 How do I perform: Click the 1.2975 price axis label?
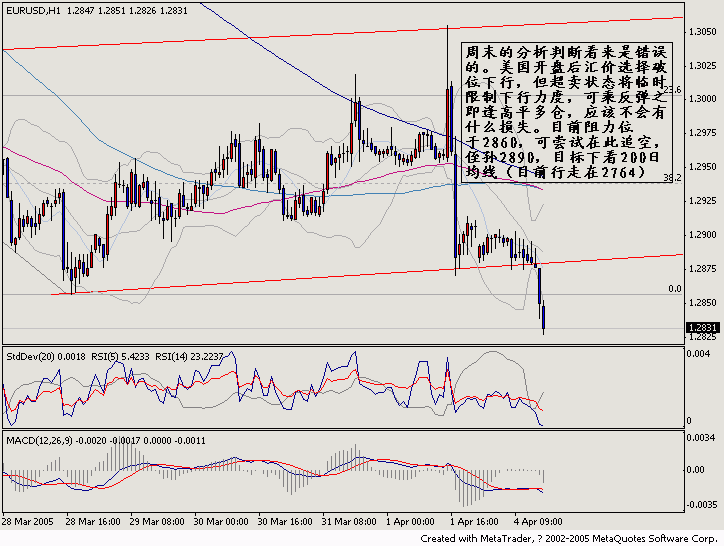pos(702,133)
